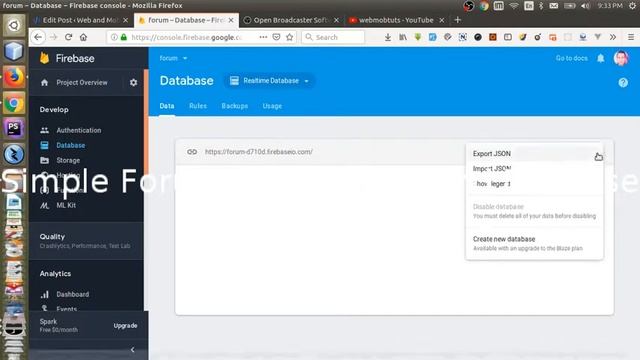
Task: Click the Develop section heading
Action: 54,110
